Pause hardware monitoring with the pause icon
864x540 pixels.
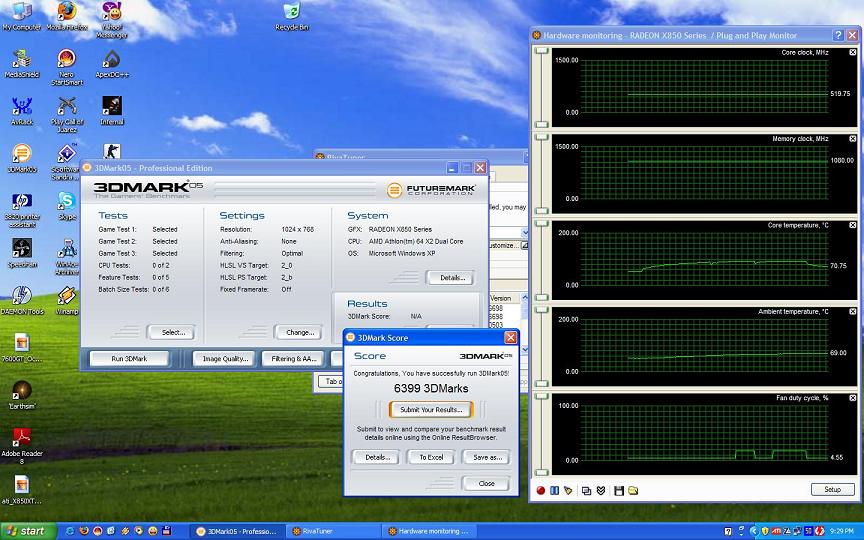[x=555, y=490]
